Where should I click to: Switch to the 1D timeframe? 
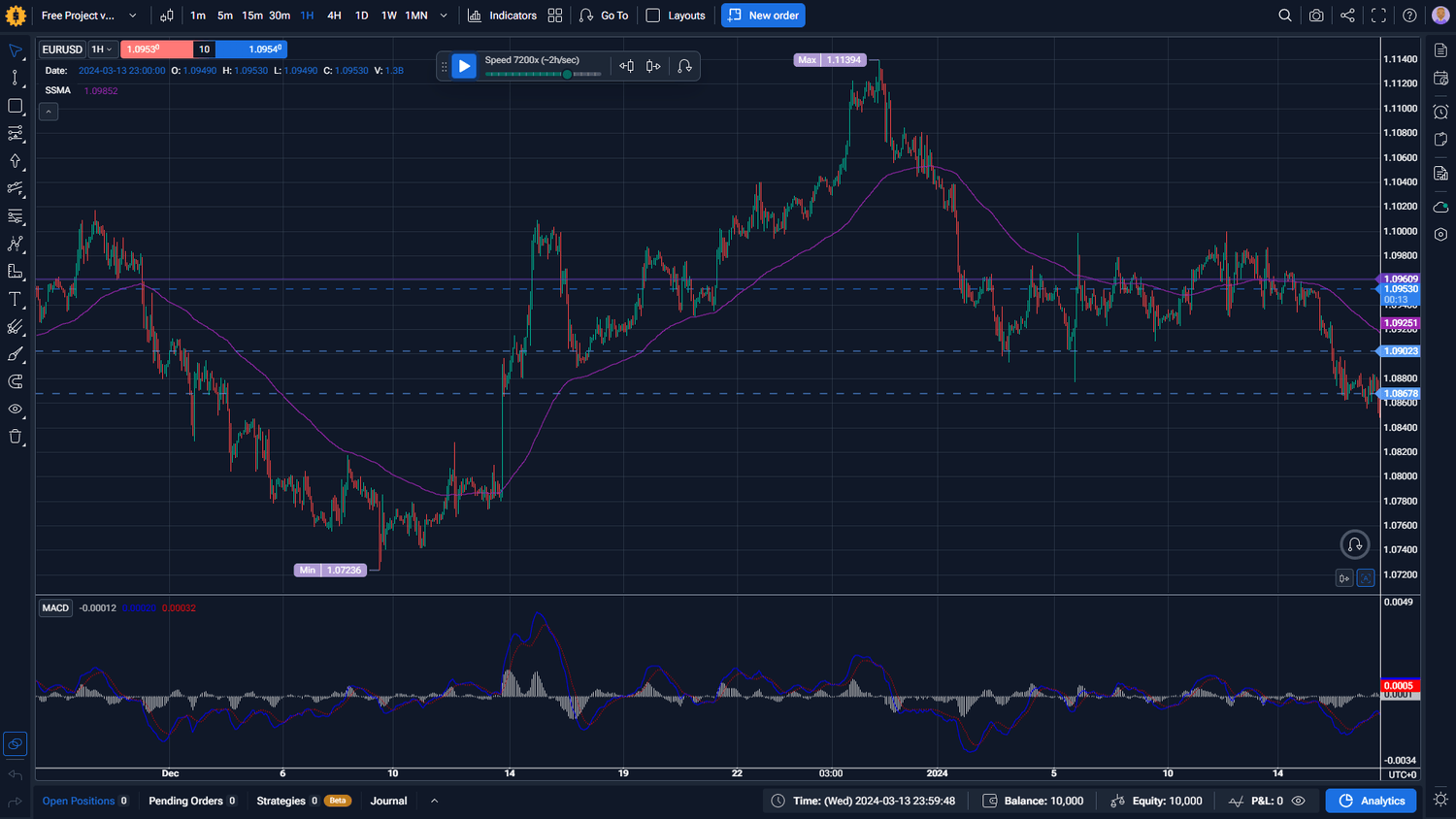[x=361, y=16]
